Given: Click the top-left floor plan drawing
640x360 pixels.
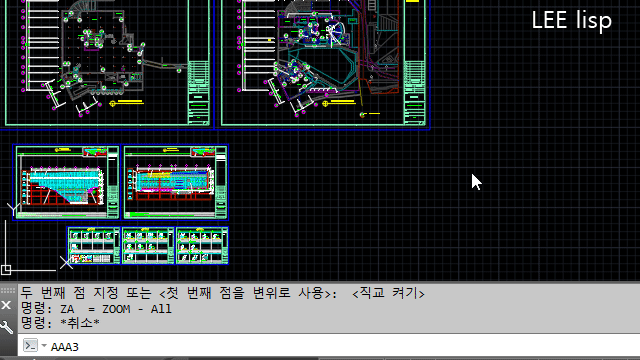Looking at the screenshot, I should click(x=107, y=63).
